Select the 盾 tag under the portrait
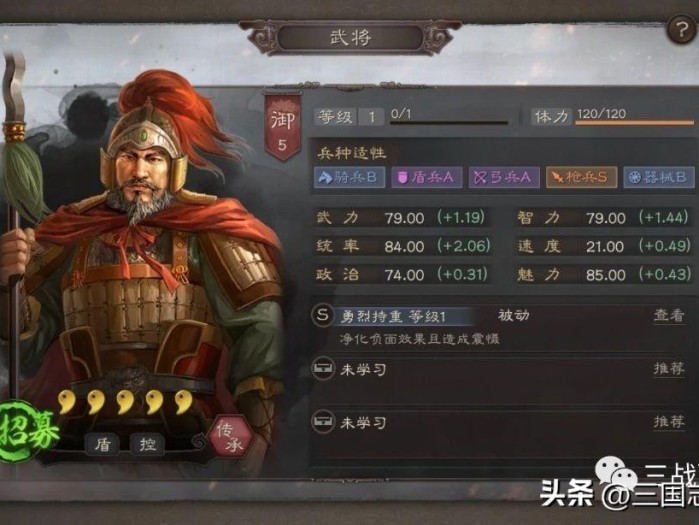Viewport: 699px width, 525px height. click(x=103, y=444)
